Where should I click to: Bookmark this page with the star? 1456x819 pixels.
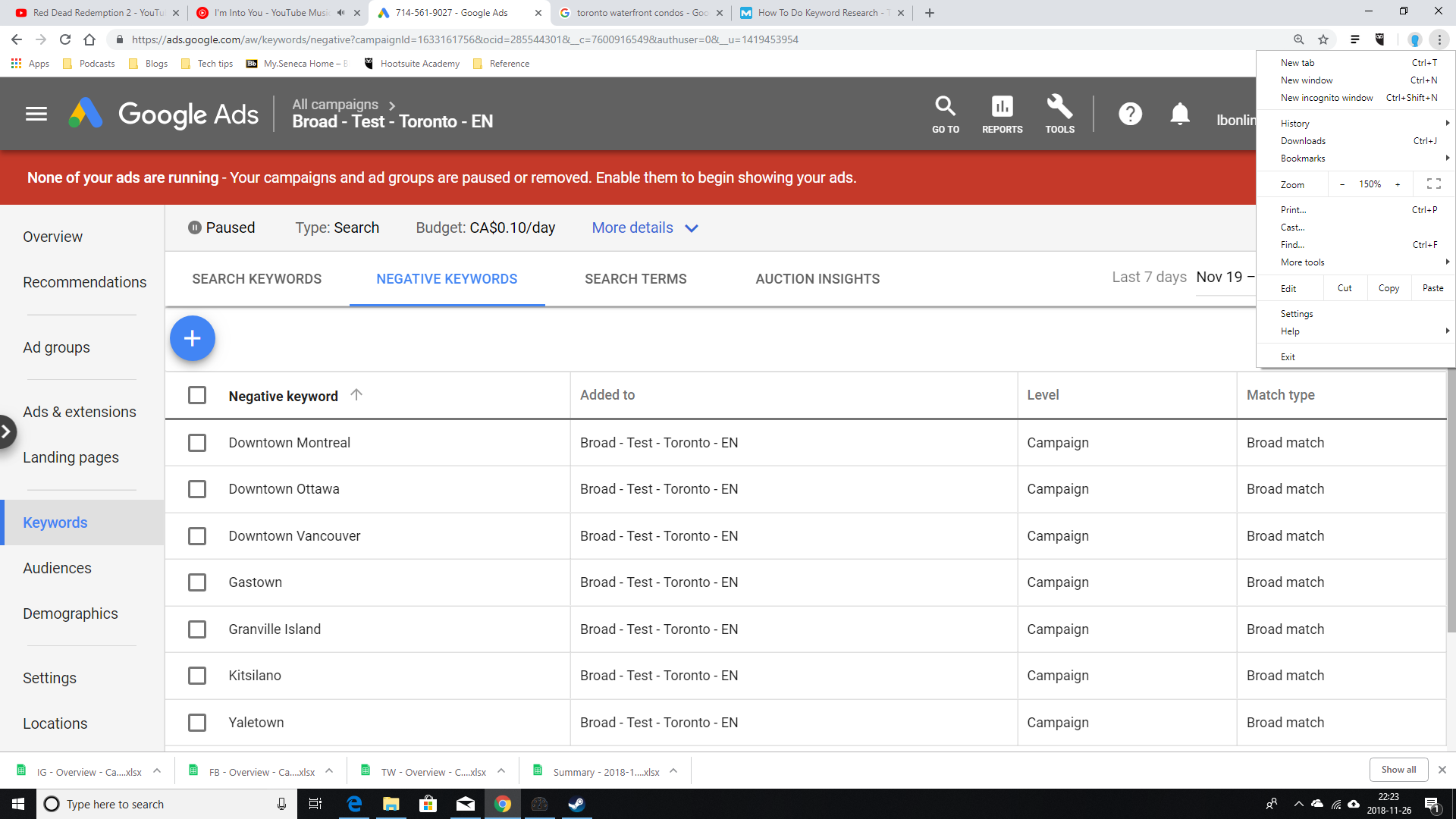(1323, 39)
